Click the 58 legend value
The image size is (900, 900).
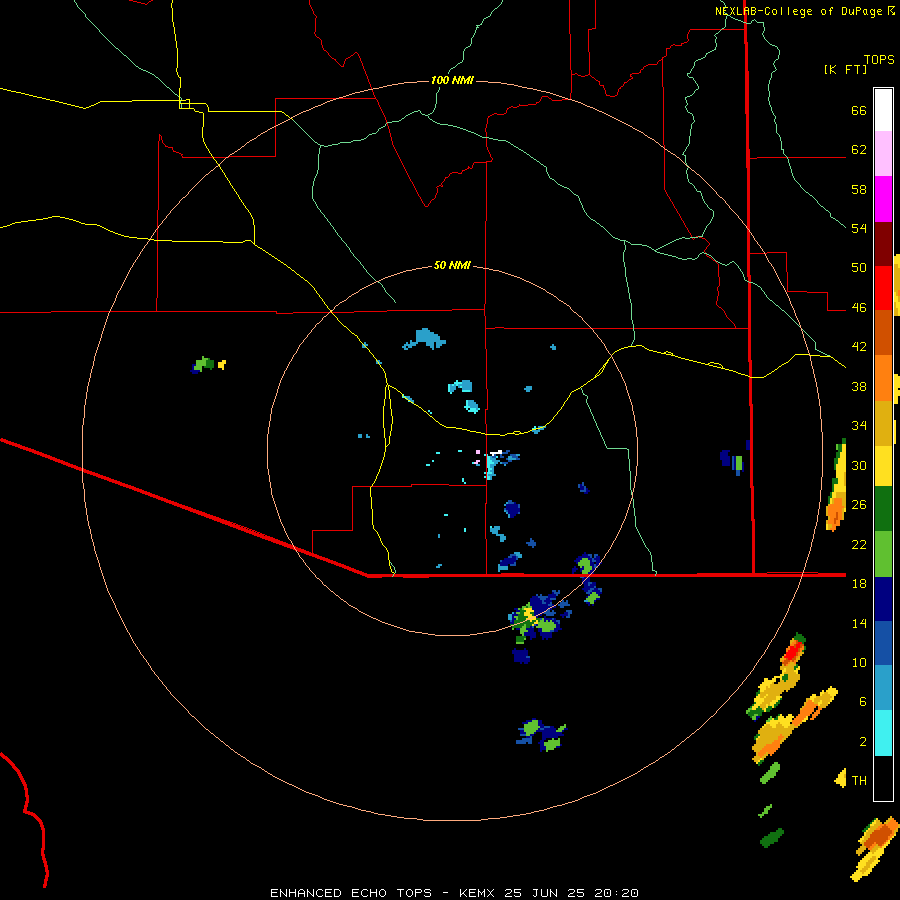coord(859,189)
